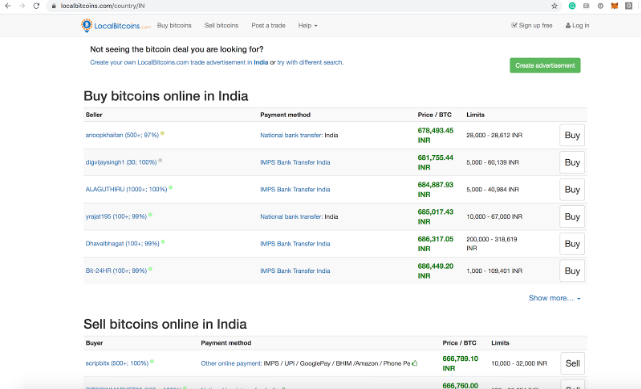Click the Create advertisement button
Image resolution: width=641 pixels, height=389 pixels.
(x=545, y=65)
